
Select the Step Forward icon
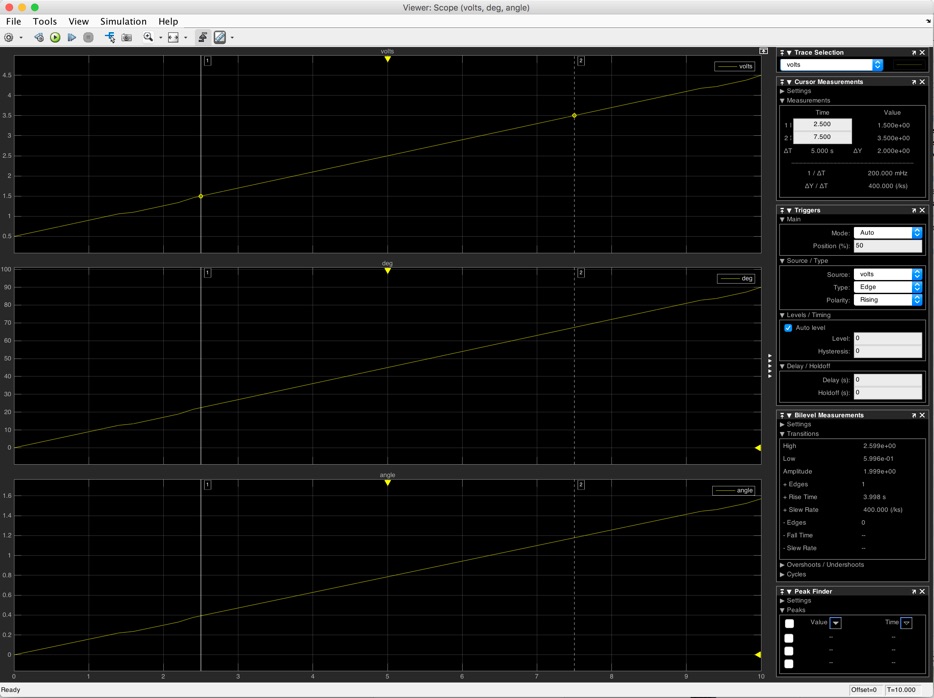point(72,38)
